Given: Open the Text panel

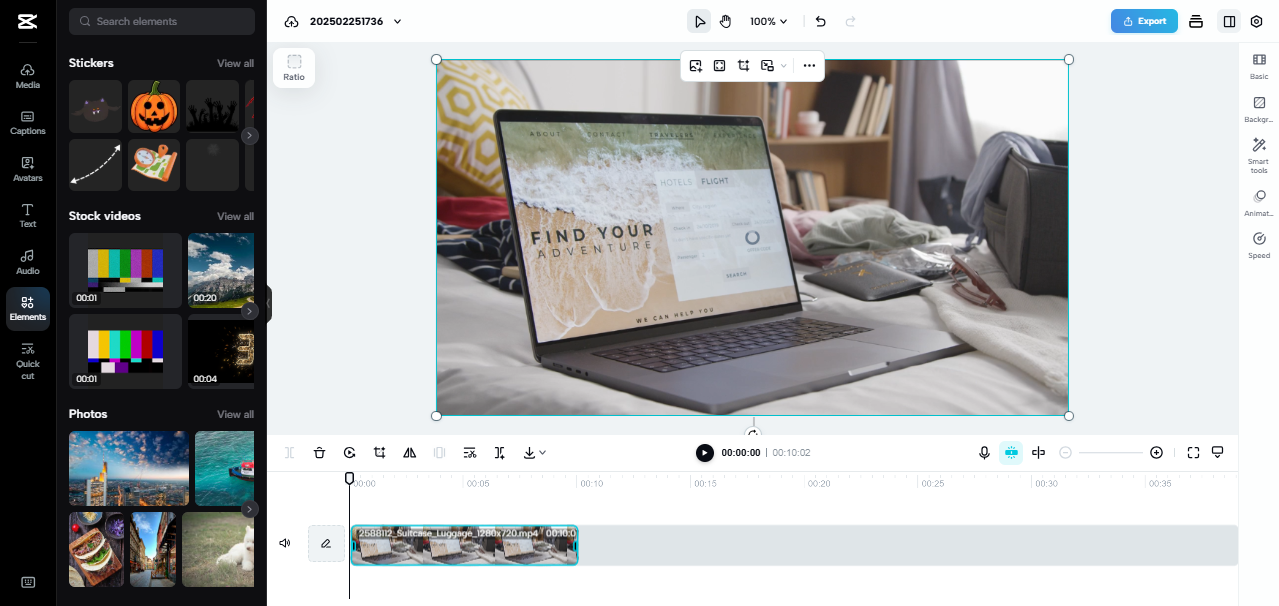Looking at the screenshot, I should coord(28,216).
